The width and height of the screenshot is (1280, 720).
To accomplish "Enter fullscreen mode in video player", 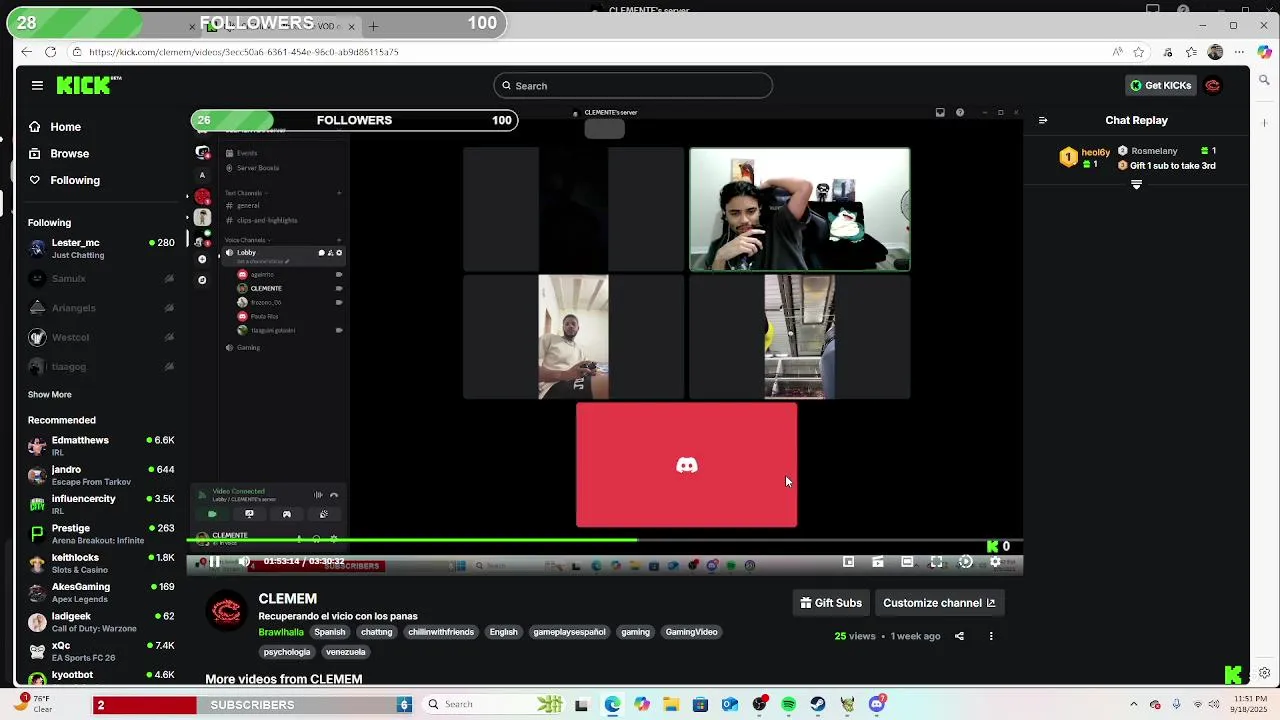I will (936, 562).
